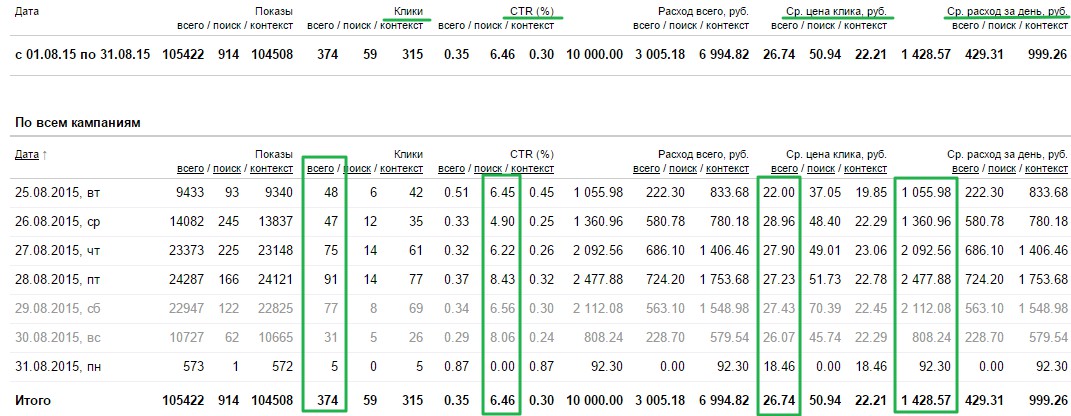This screenshot has height=416, width=1071.
Task: Click impressions value 14082 for 26.08
Action: click(187, 222)
